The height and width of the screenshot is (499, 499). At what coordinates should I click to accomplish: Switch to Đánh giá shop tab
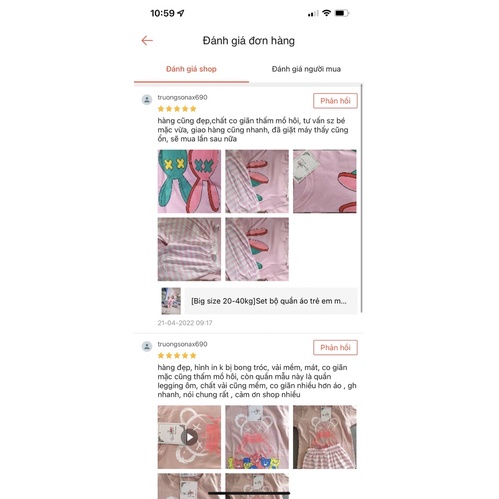pyautogui.click(x=191, y=69)
